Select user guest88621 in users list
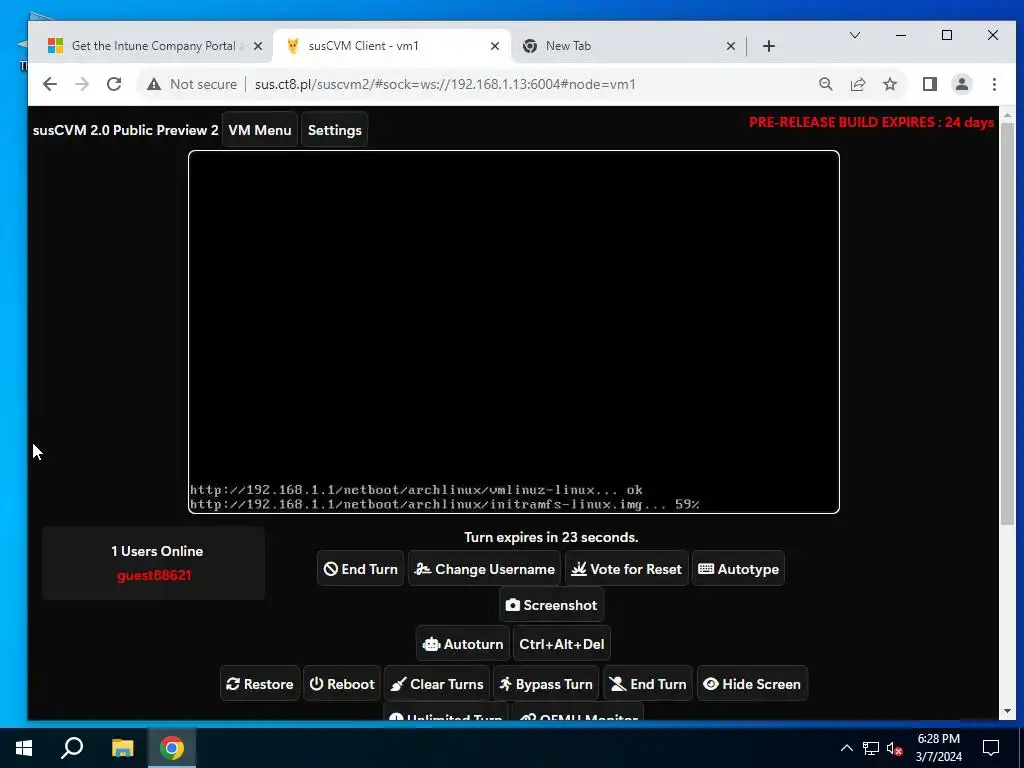The width and height of the screenshot is (1024, 768). 154,575
